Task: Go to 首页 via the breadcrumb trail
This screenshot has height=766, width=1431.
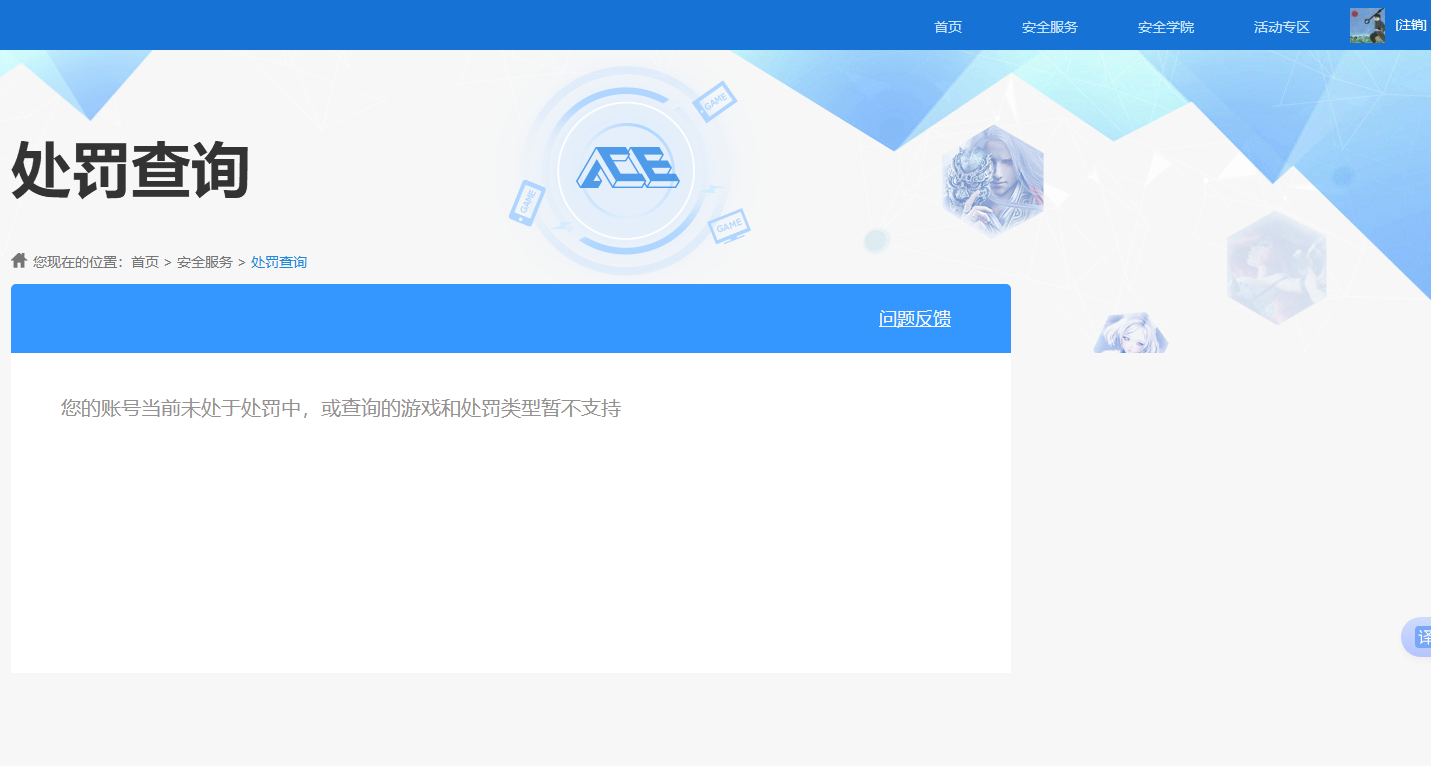Action: (x=146, y=261)
